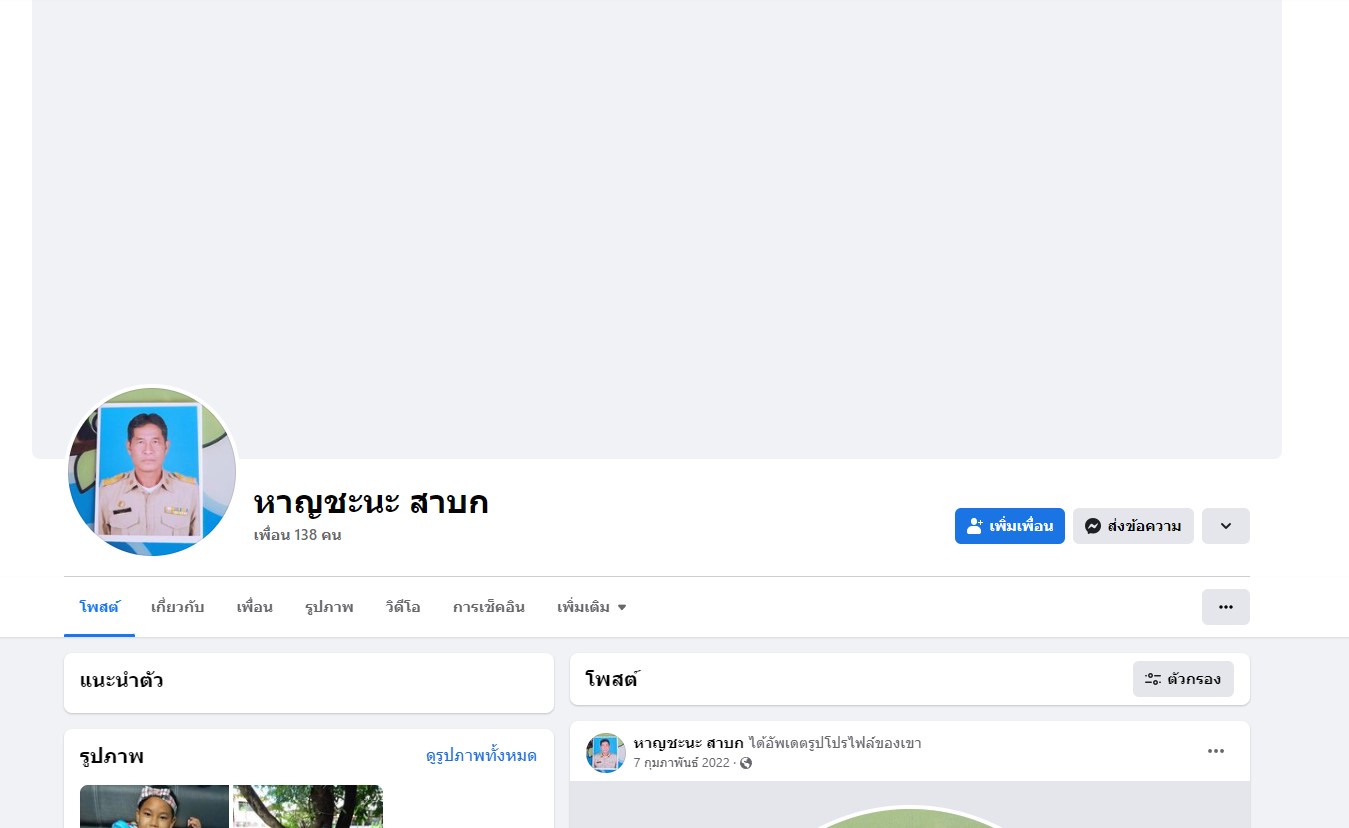The height and width of the screenshot is (828, 1349).
Task: Expand the chevron dropdown next to ส่งข้อความ
Action: point(1225,526)
